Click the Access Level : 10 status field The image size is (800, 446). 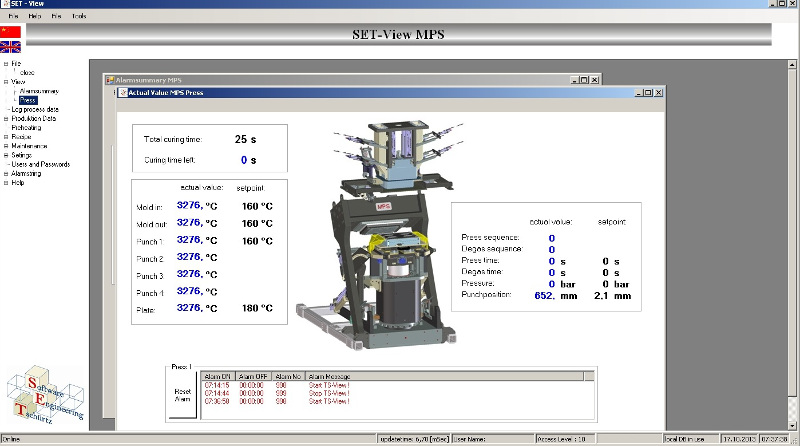[565, 439]
